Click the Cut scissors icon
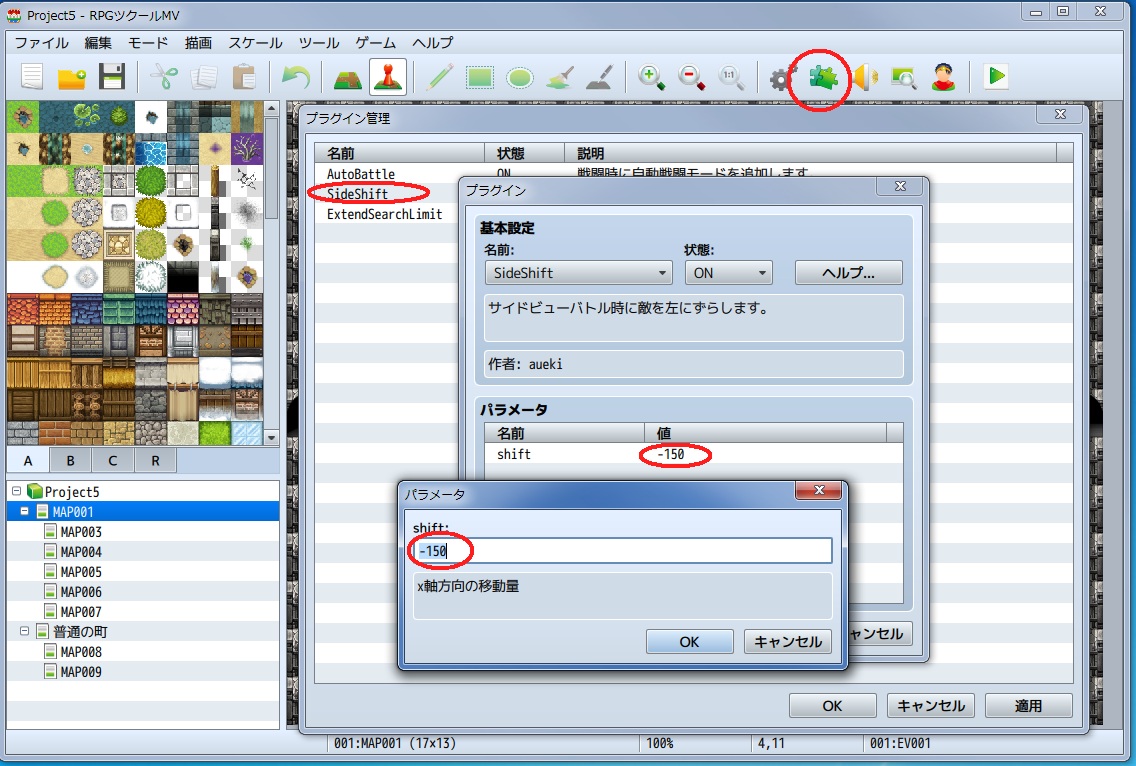1136x766 pixels. (x=164, y=77)
